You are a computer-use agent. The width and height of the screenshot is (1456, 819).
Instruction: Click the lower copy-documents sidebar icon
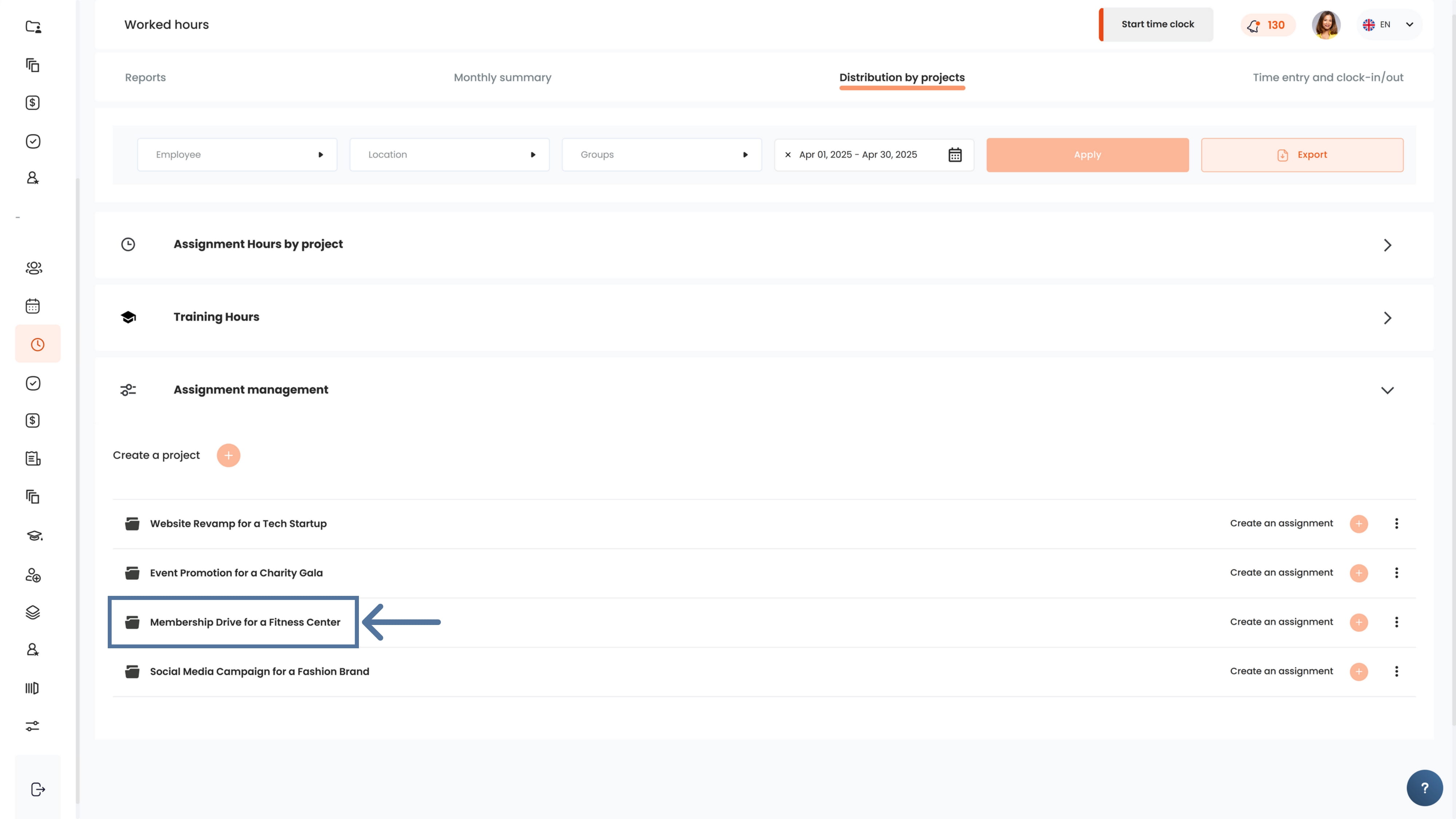point(33,497)
